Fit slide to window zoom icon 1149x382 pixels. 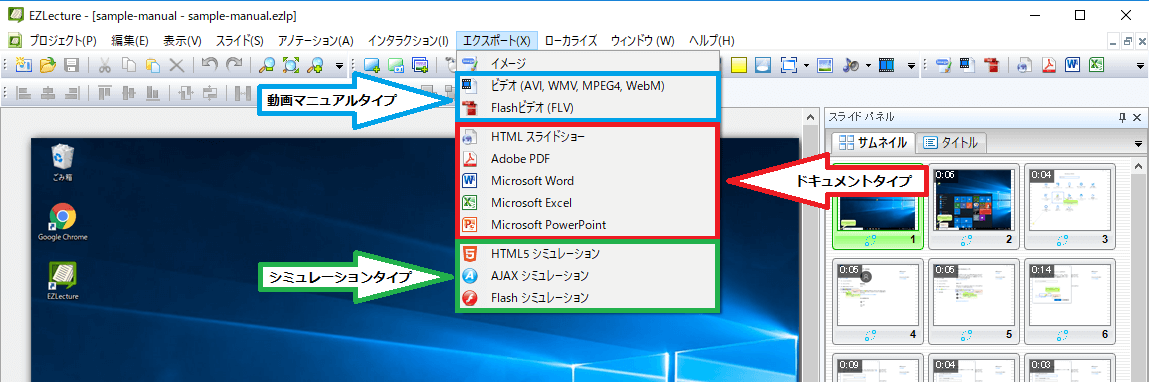[x=292, y=65]
